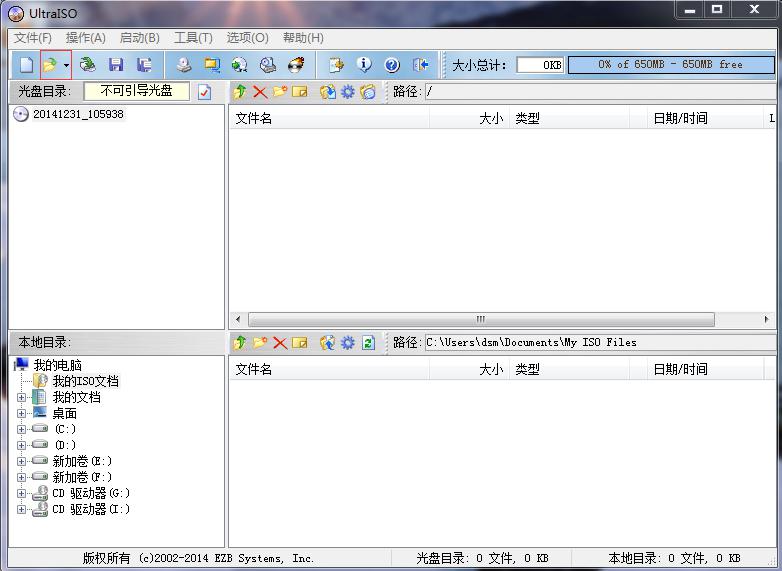782x571 pixels.
Task: Create a new ISO image with toolbar New icon
Action: [x=26, y=65]
